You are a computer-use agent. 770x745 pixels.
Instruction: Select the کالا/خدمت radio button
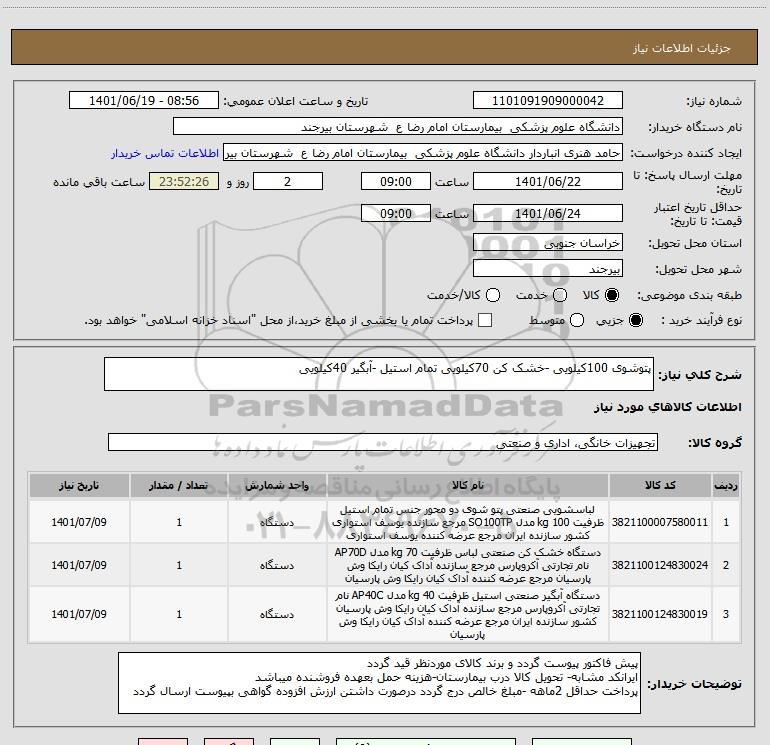click(x=493, y=295)
